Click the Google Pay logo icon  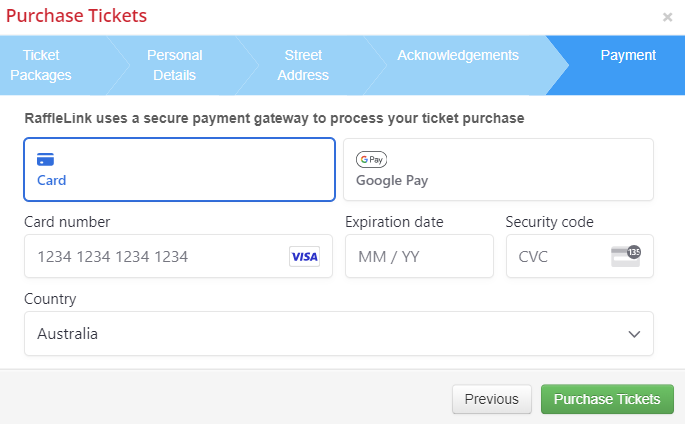(372, 159)
